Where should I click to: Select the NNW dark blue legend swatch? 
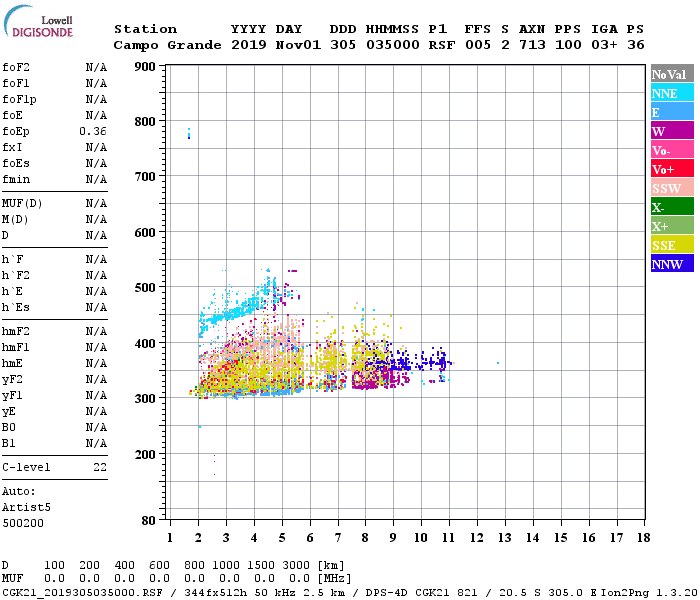[672, 263]
